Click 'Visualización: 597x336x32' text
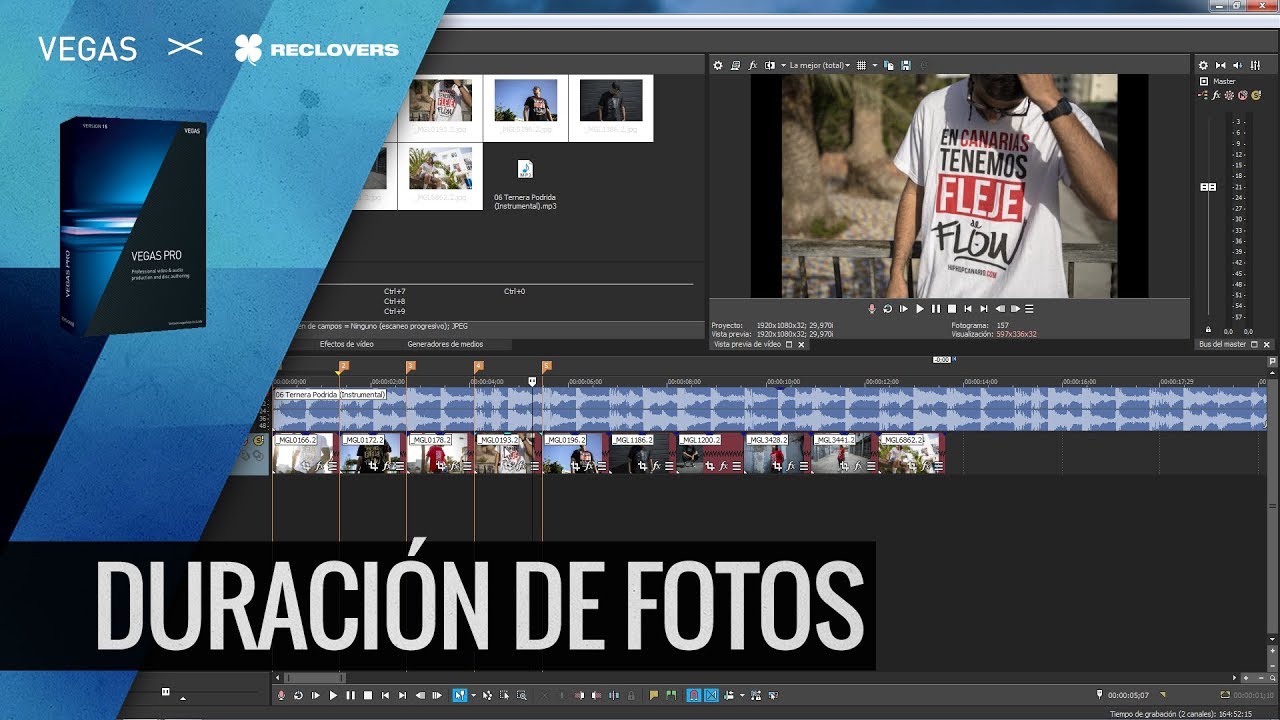The image size is (1280, 720). pyautogui.click(x=994, y=334)
